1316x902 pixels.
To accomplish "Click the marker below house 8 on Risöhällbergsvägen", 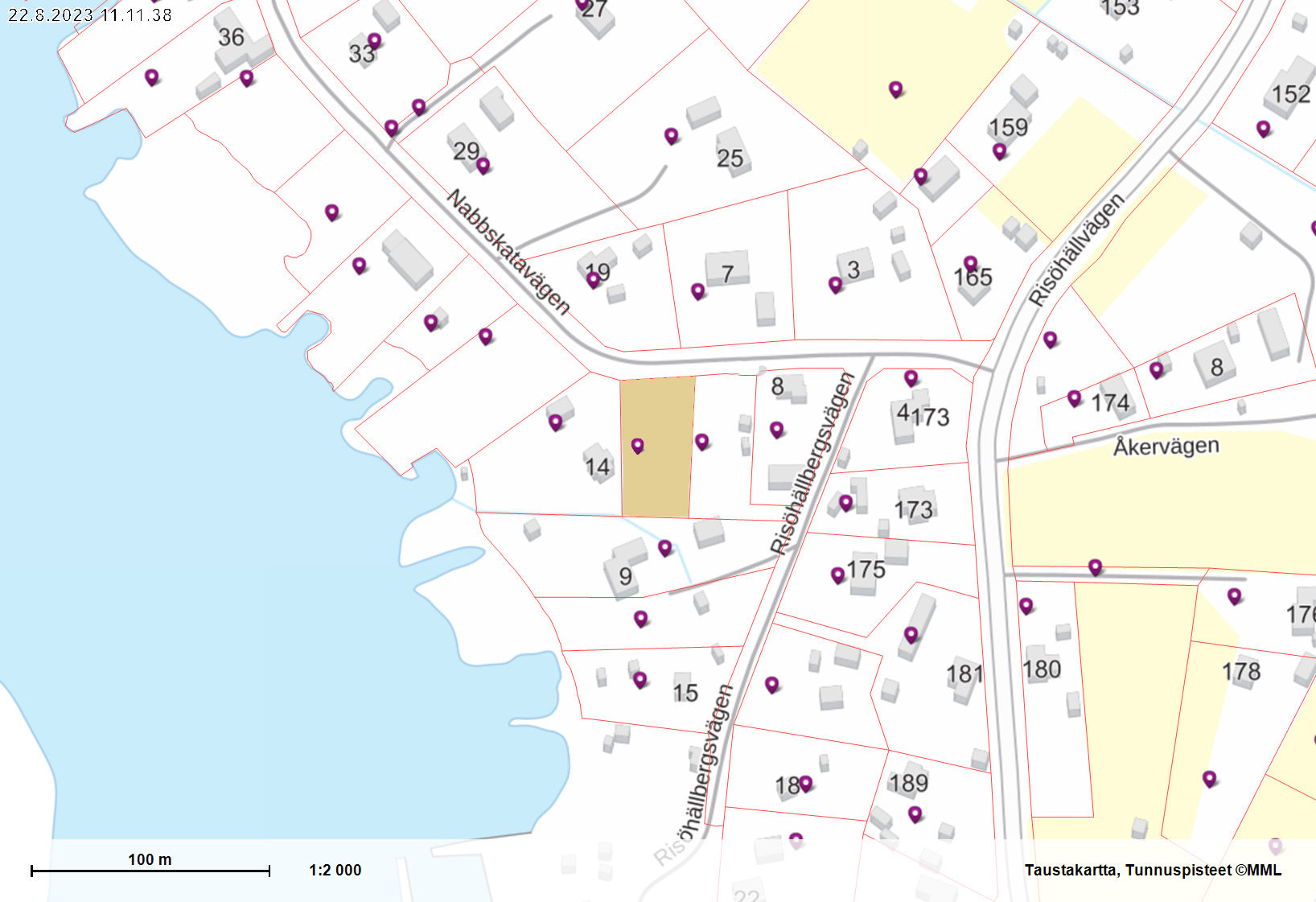I will coord(776,430).
